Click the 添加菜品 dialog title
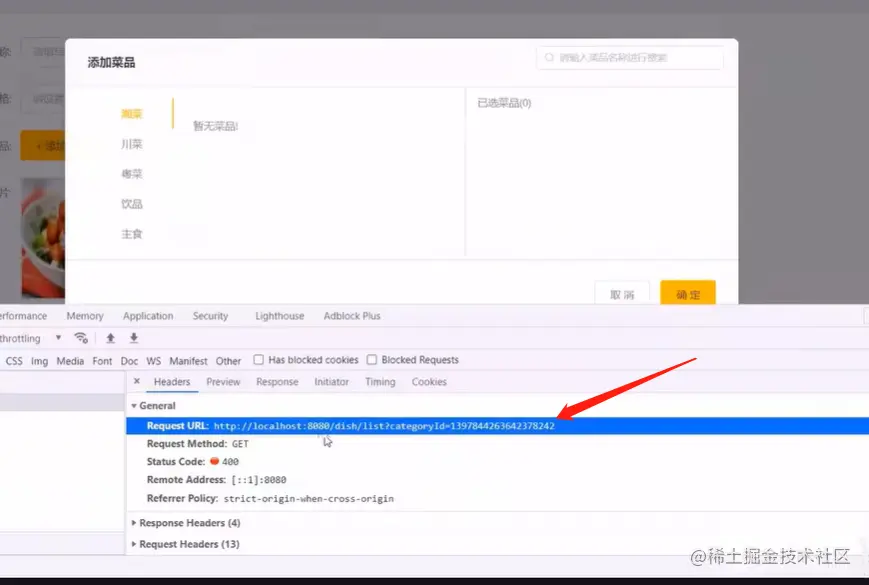869x585 pixels. click(111, 63)
